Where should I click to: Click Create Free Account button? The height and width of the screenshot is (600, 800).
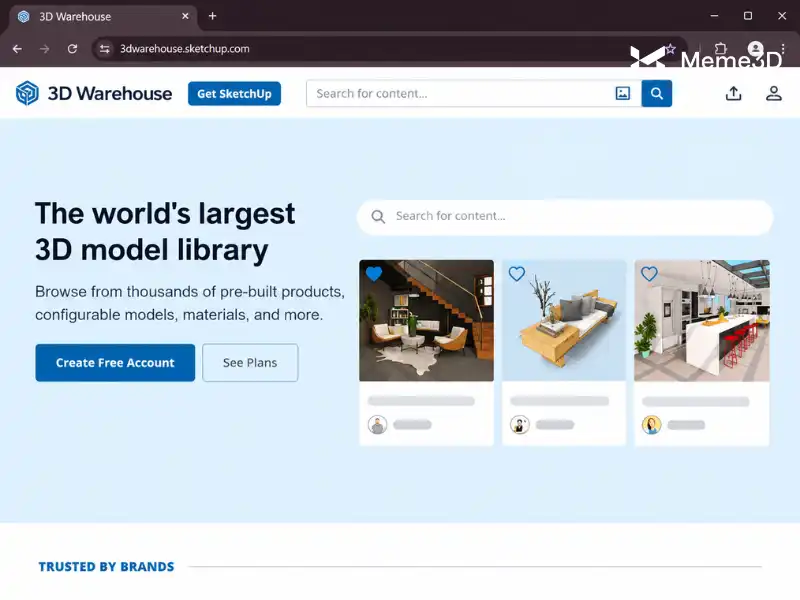tap(115, 363)
